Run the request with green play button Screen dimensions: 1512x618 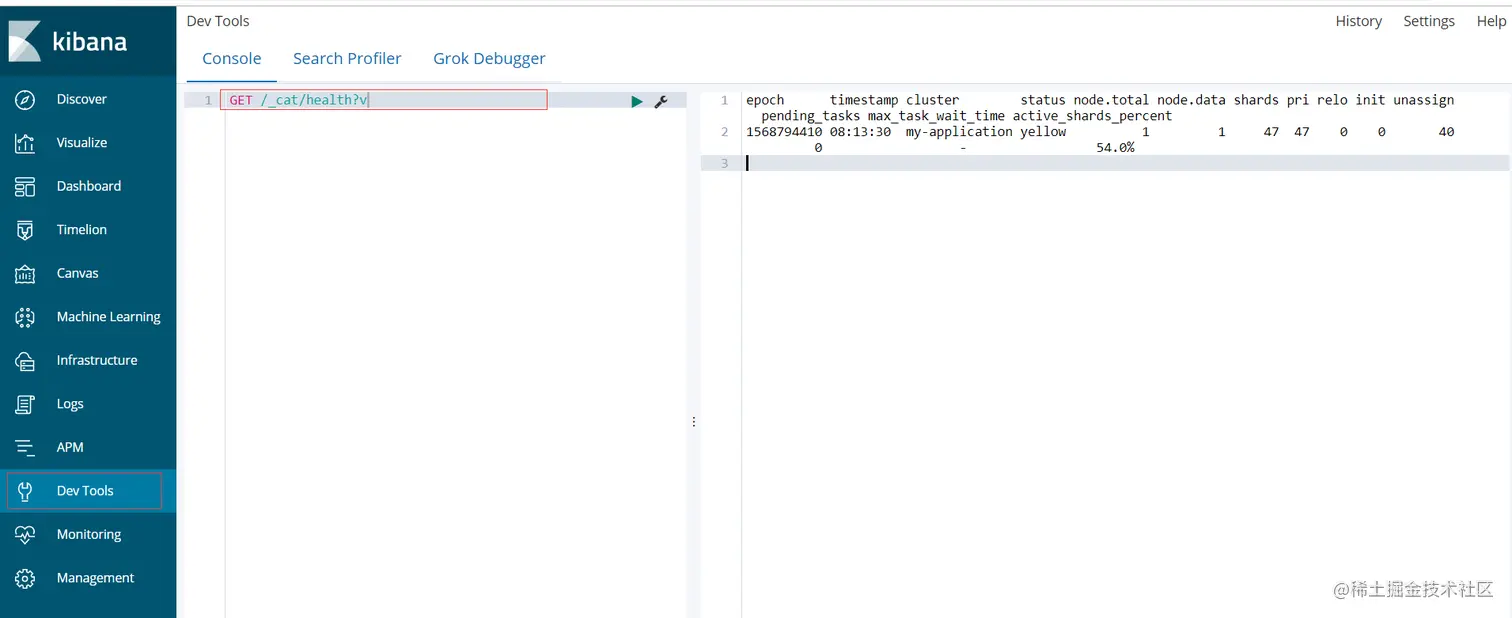[x=637, y=101]
